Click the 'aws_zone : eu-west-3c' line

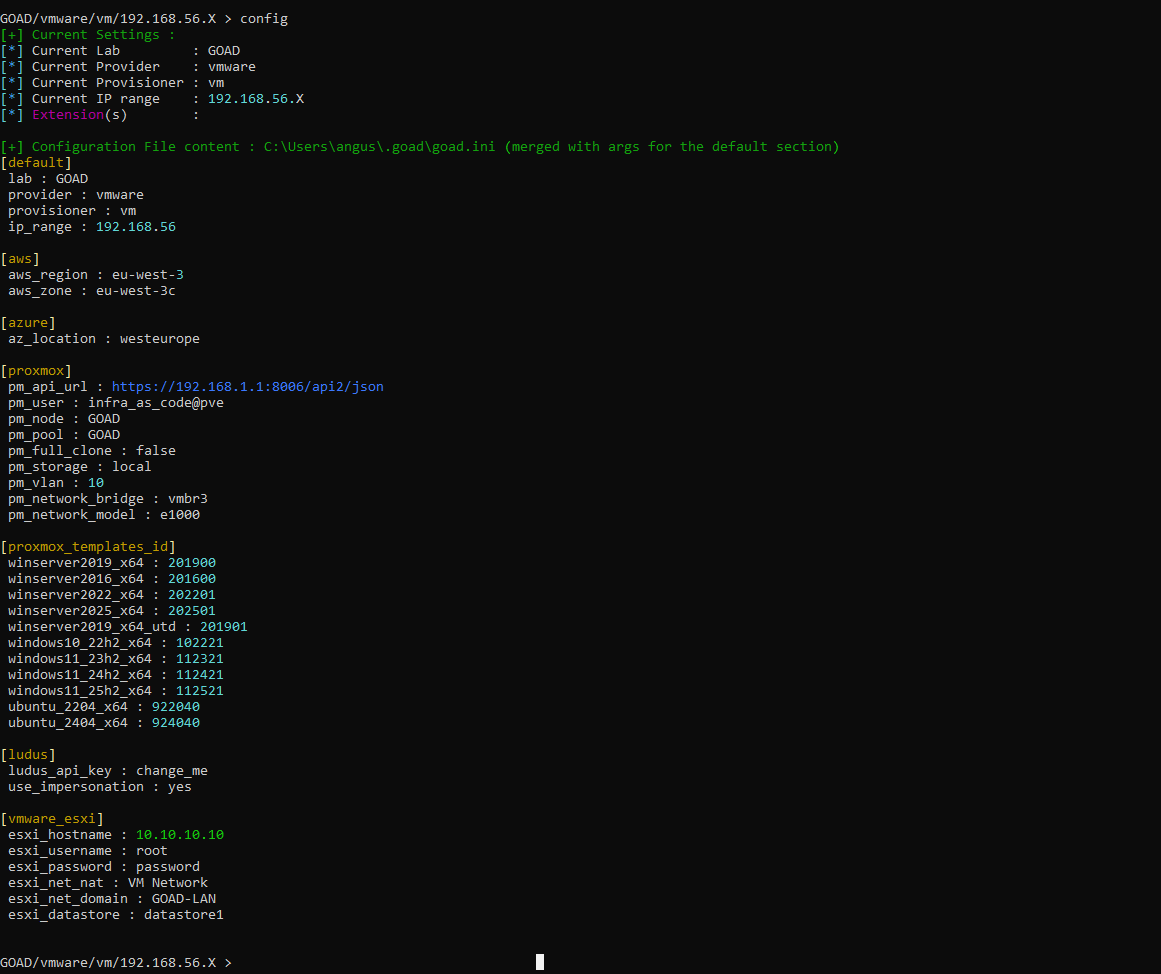tap(92, 291)
